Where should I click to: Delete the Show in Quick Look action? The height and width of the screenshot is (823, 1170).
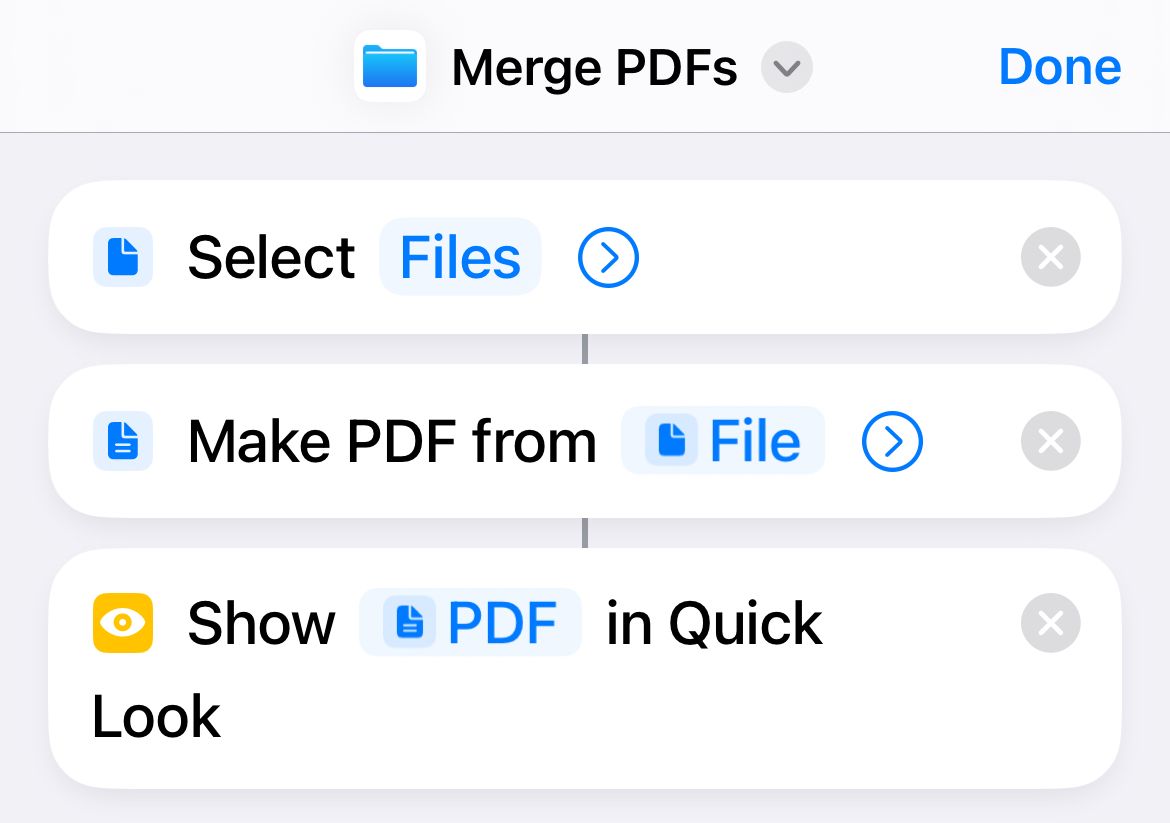1050,623
